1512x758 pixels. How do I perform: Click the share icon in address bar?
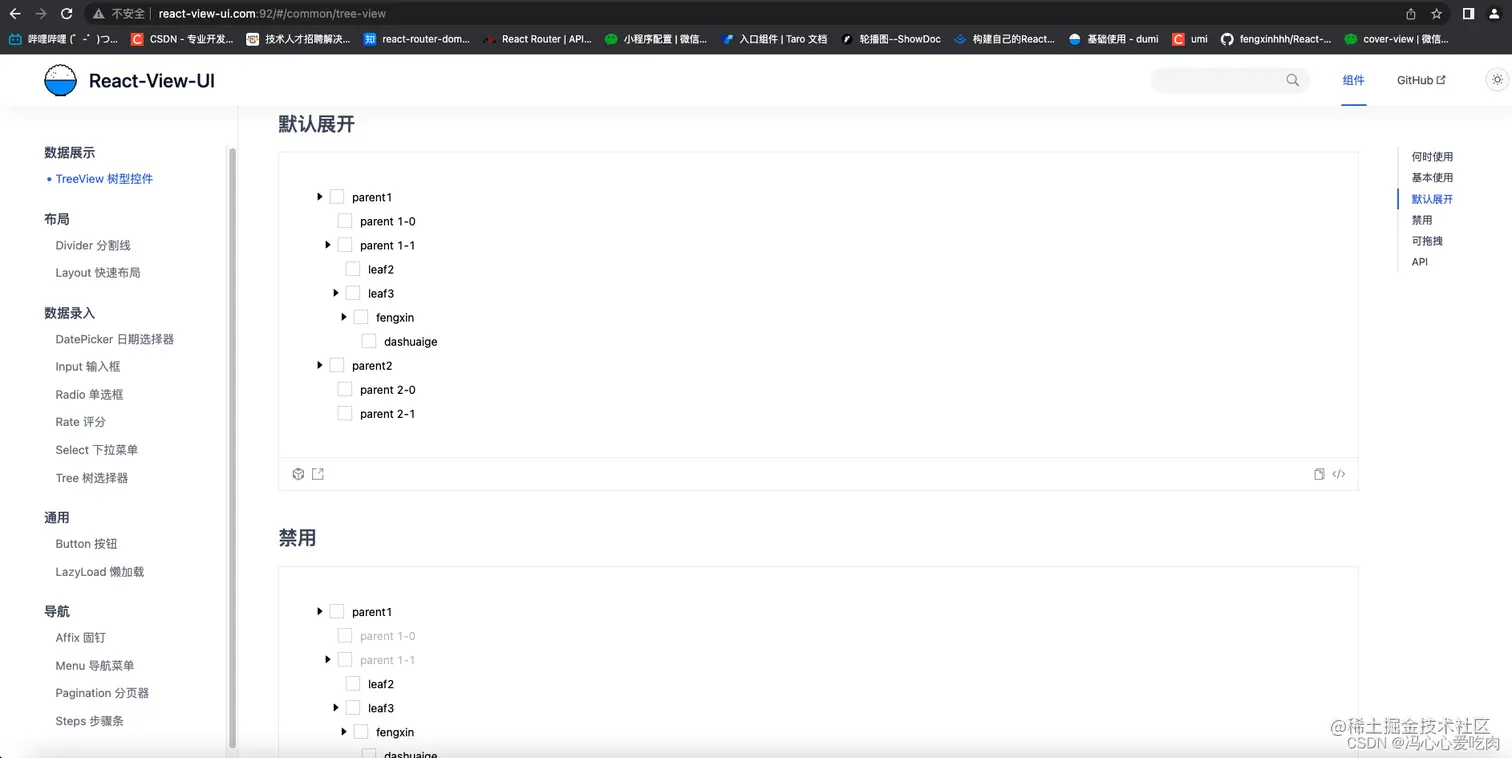(x=1411, y=14)
